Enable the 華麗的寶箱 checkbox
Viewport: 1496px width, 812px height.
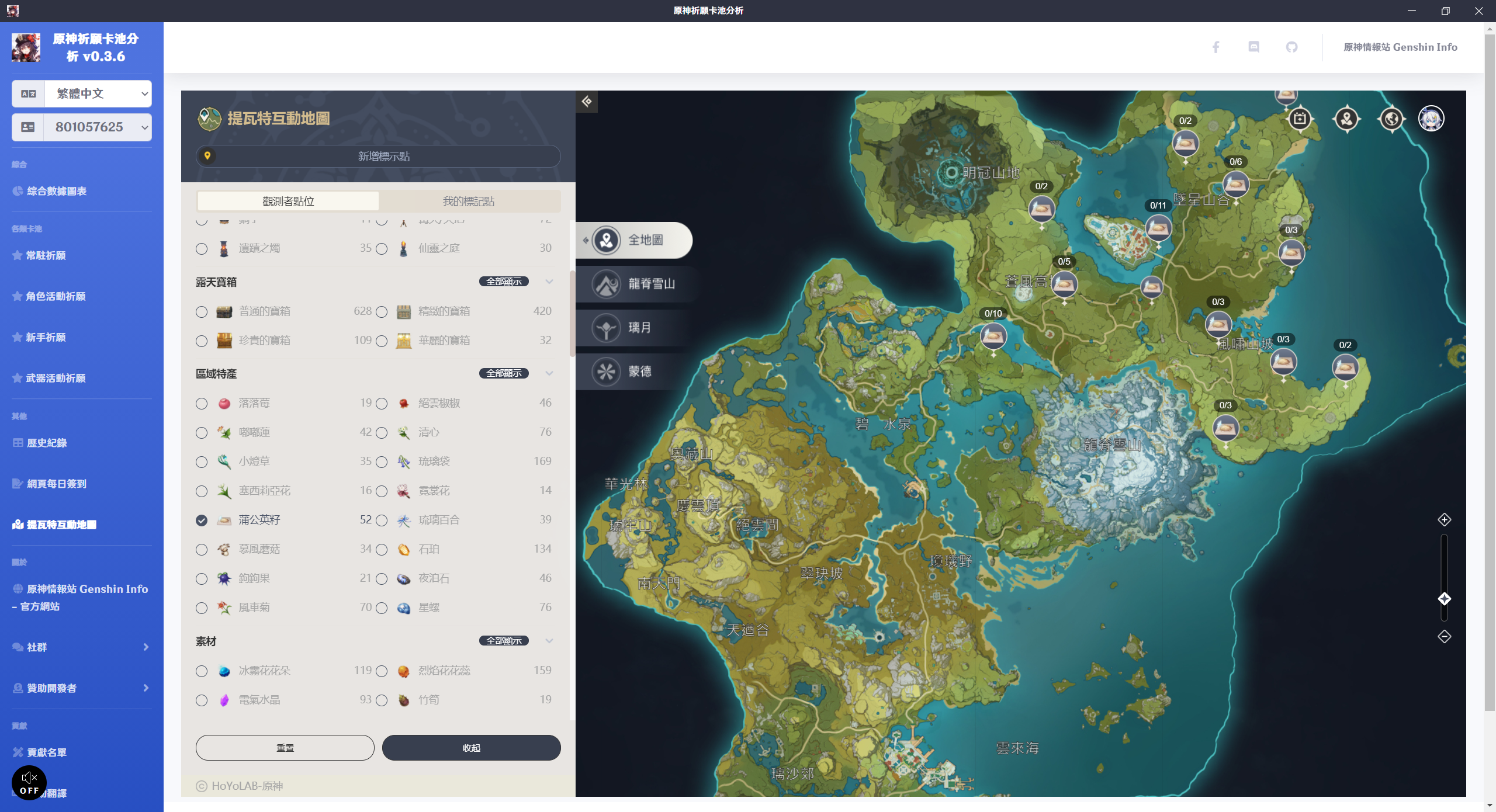(x=382, y=341)
